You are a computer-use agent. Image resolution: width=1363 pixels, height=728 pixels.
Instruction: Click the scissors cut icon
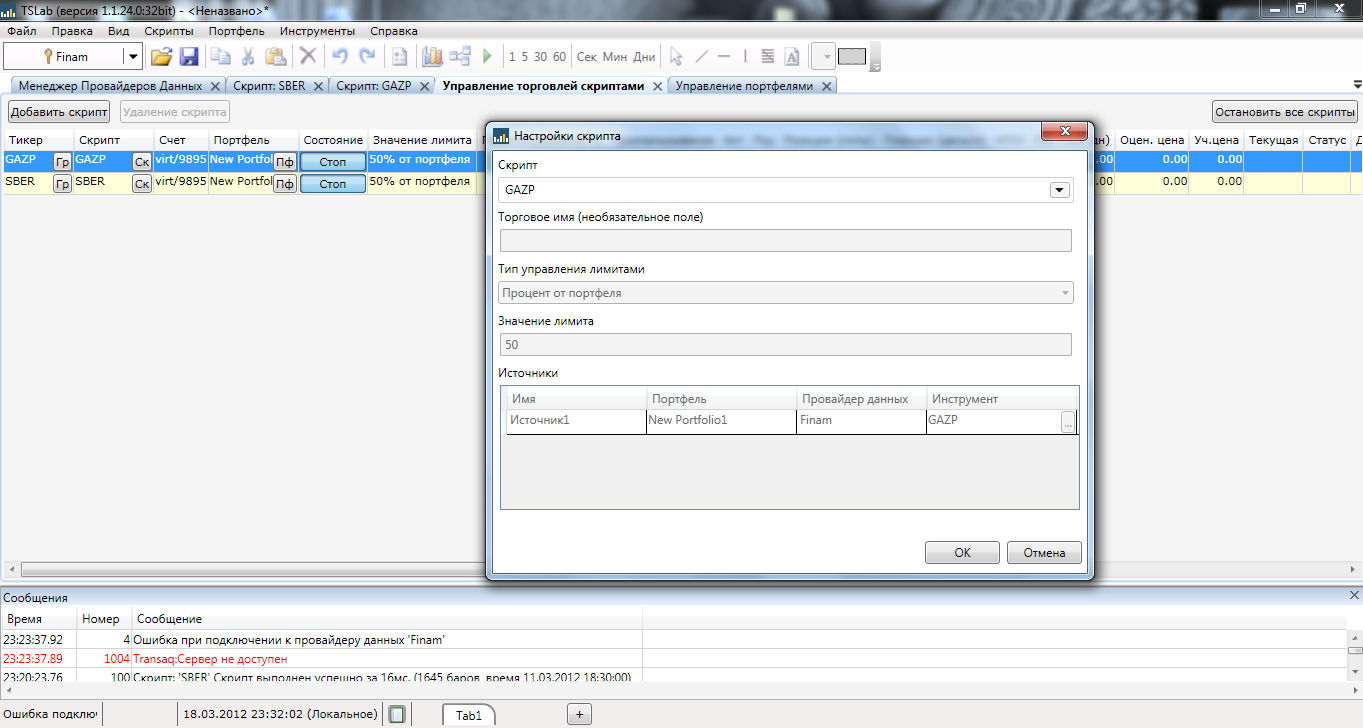pyautogui.click(x=247, y=57)
